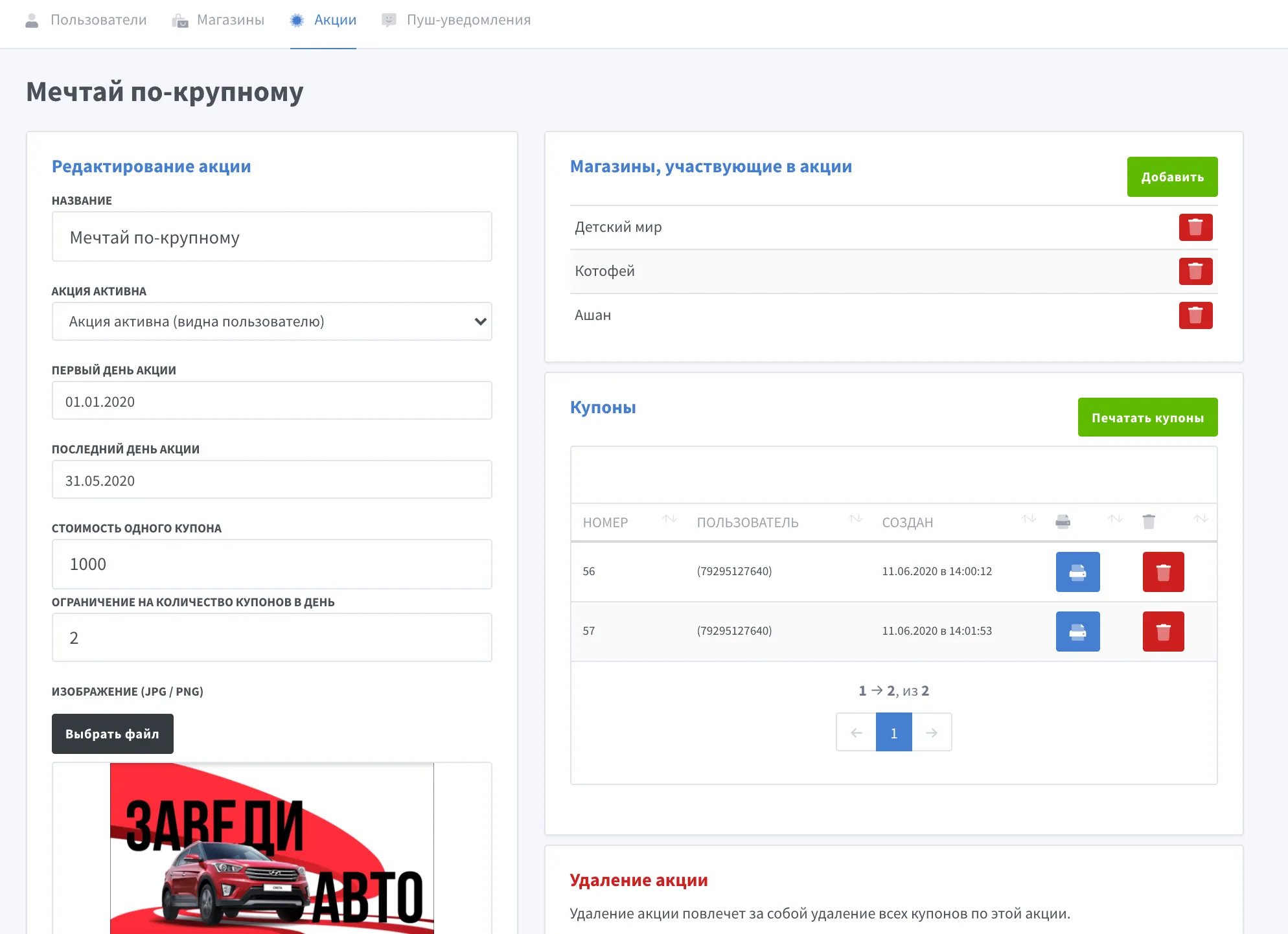
Task: Delete coupon 57 with red trash icon
Action: (1163, 632)
